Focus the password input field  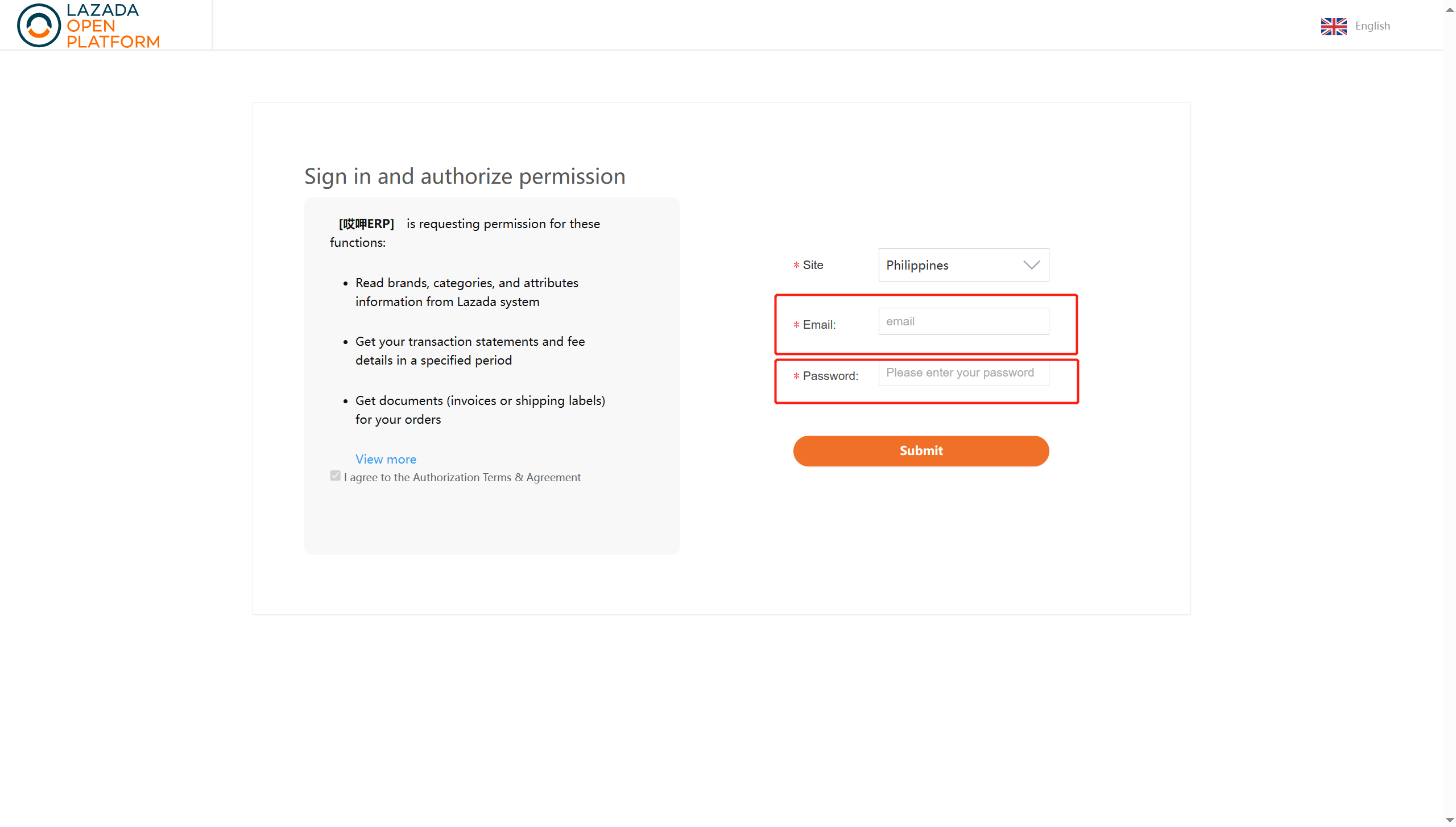[963, 373]
